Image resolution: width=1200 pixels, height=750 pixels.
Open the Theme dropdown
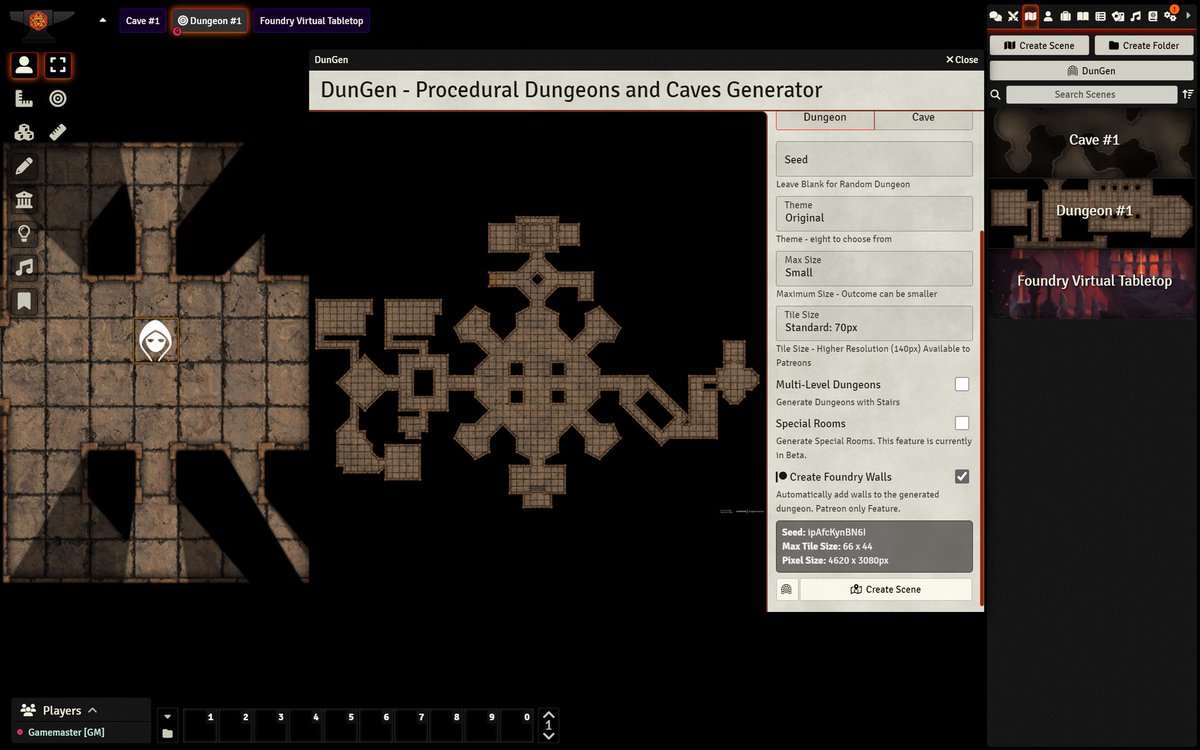874,213
